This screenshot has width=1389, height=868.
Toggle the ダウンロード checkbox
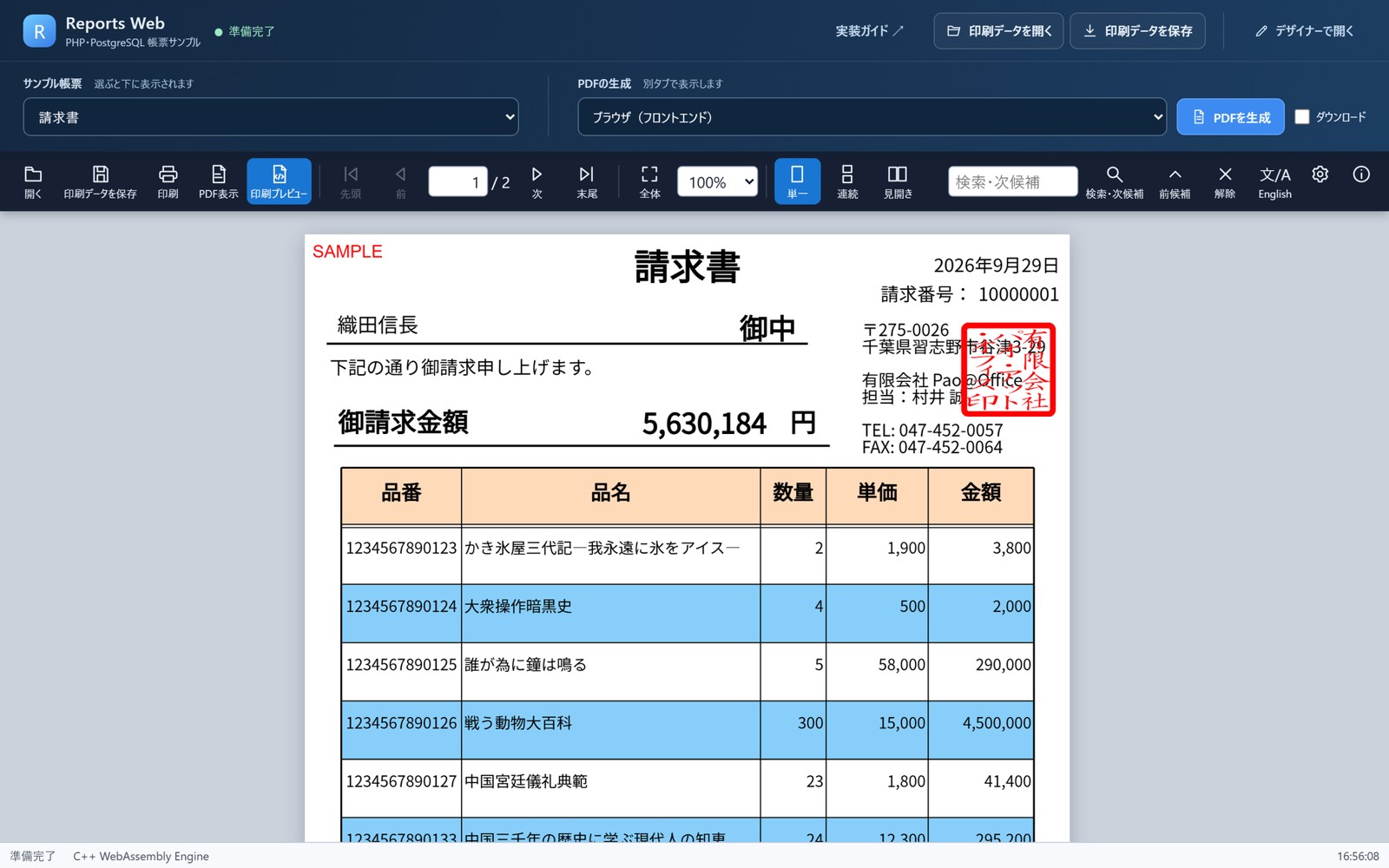point(1302,116)
